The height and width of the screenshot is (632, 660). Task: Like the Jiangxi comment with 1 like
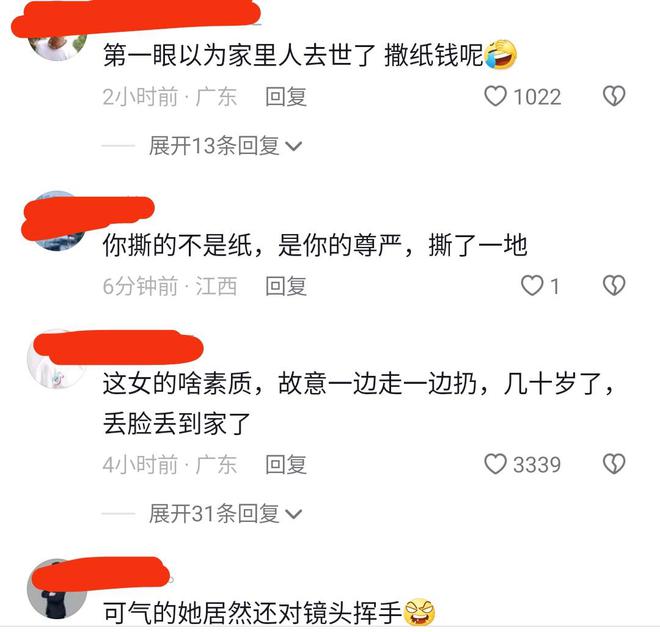[x=532, y=285]
